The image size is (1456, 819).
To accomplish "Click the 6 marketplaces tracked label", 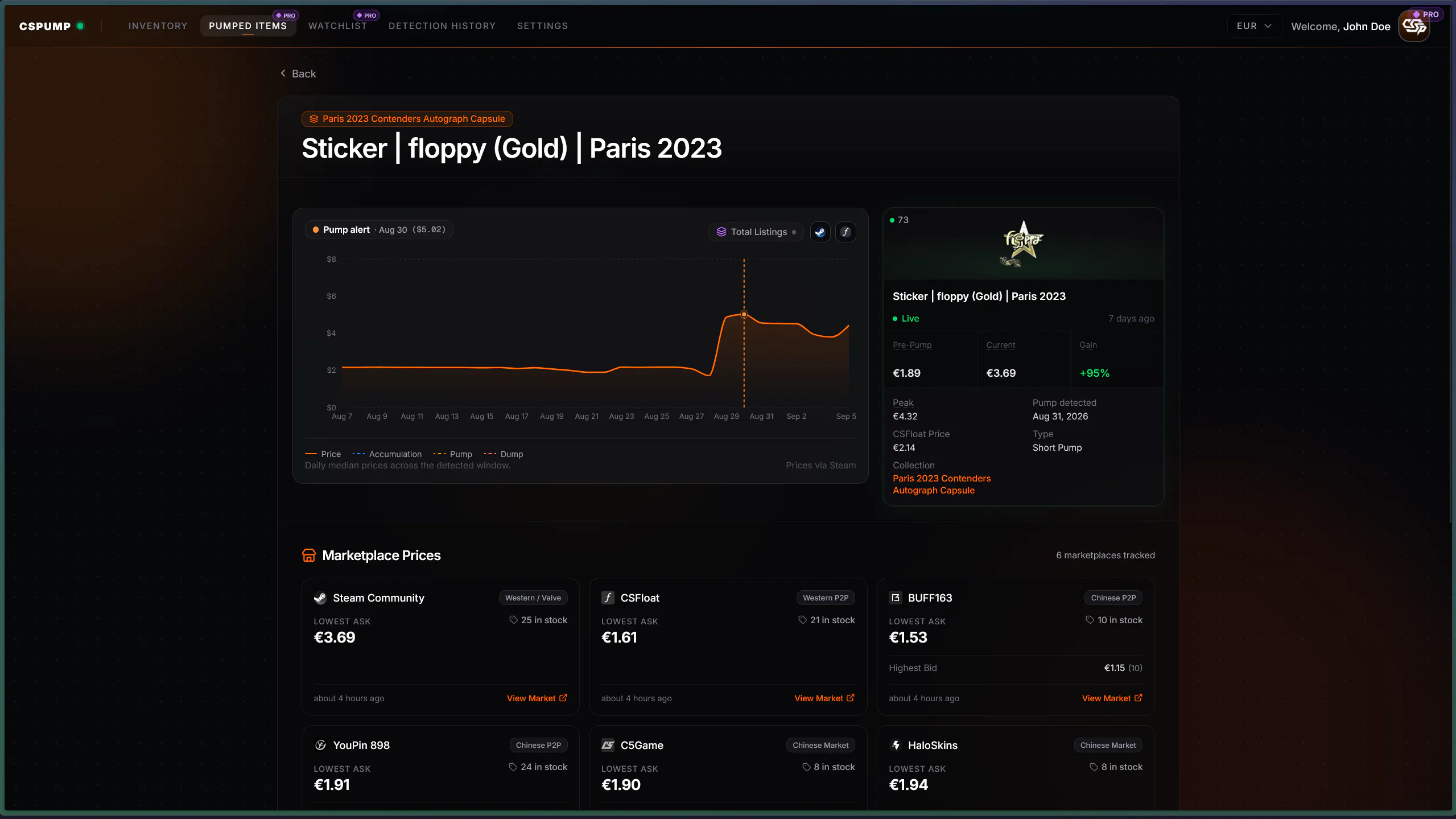I will (x=1106, y=555).
